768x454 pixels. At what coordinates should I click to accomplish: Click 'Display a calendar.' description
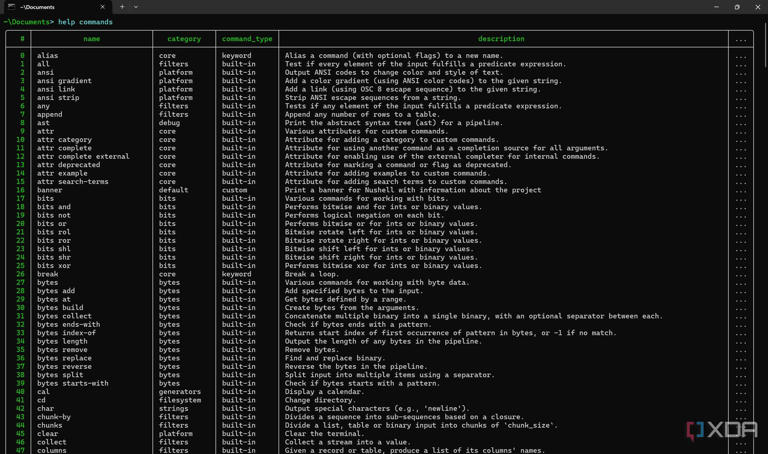[325, 392]
